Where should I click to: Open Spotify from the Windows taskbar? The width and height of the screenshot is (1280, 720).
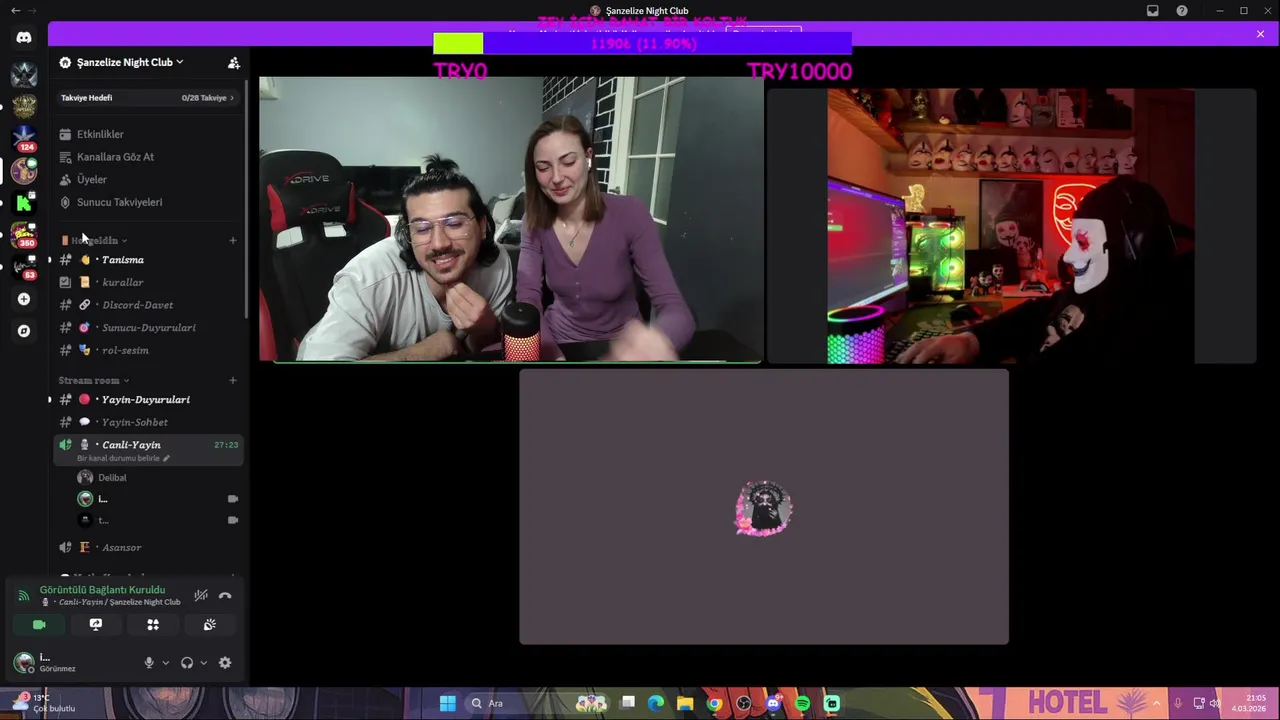[802, 703]
